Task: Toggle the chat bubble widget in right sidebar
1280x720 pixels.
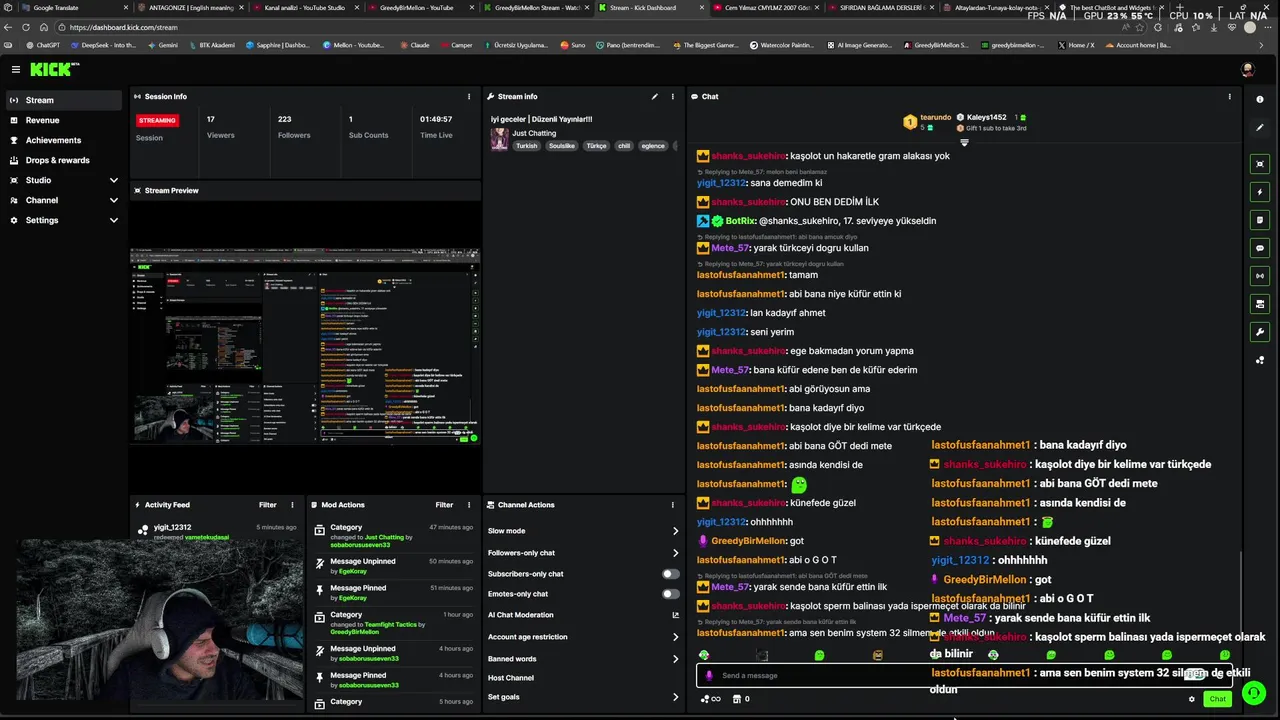Action: pyautogui.click(x=1260, y=248)
